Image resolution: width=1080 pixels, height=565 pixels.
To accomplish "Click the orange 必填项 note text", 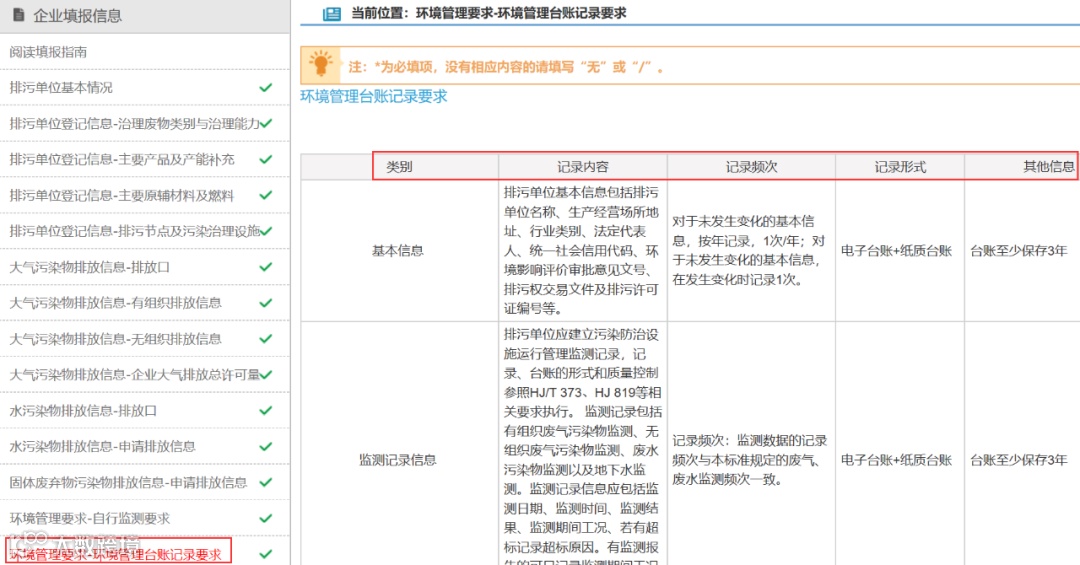I will pos(506,67).
